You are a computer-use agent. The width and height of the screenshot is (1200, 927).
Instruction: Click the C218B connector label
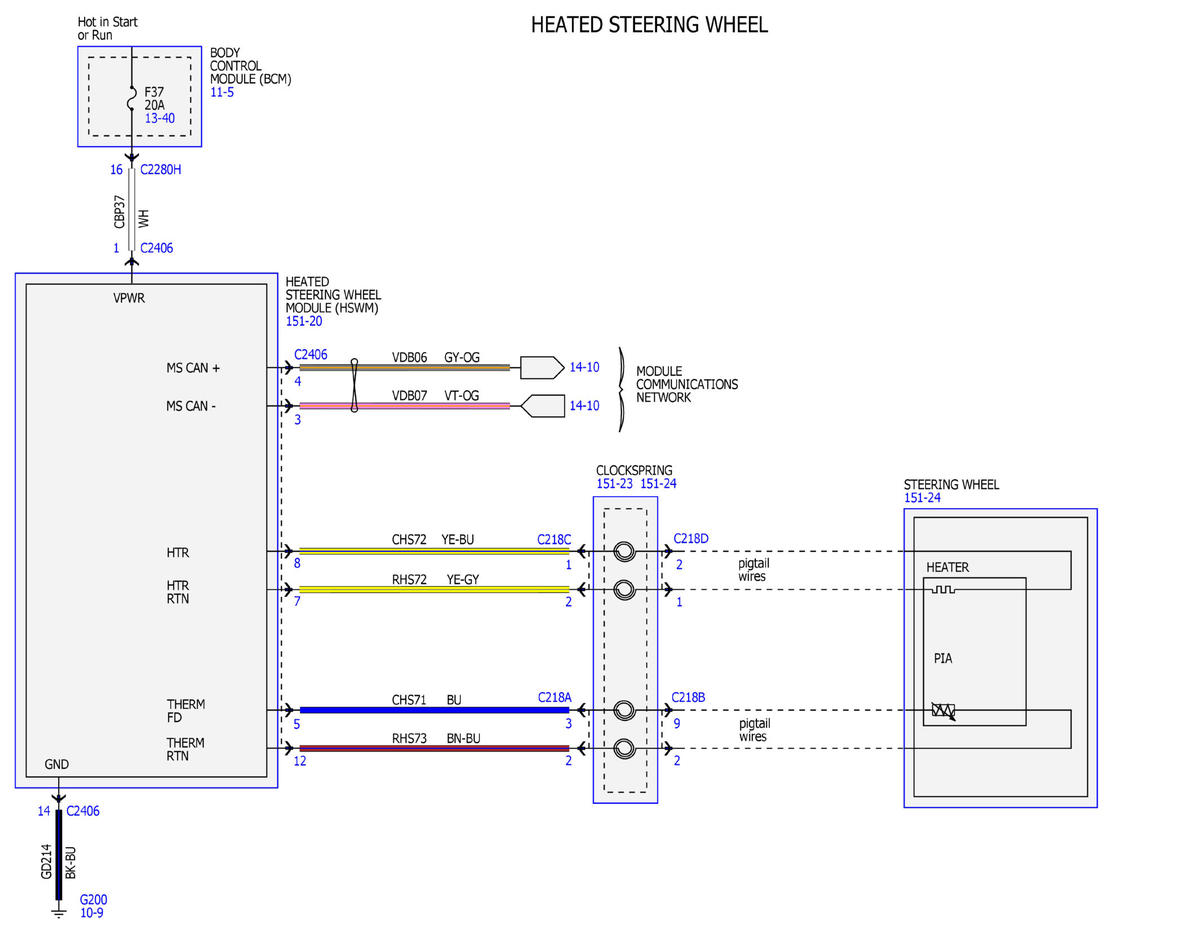[690, 697]
